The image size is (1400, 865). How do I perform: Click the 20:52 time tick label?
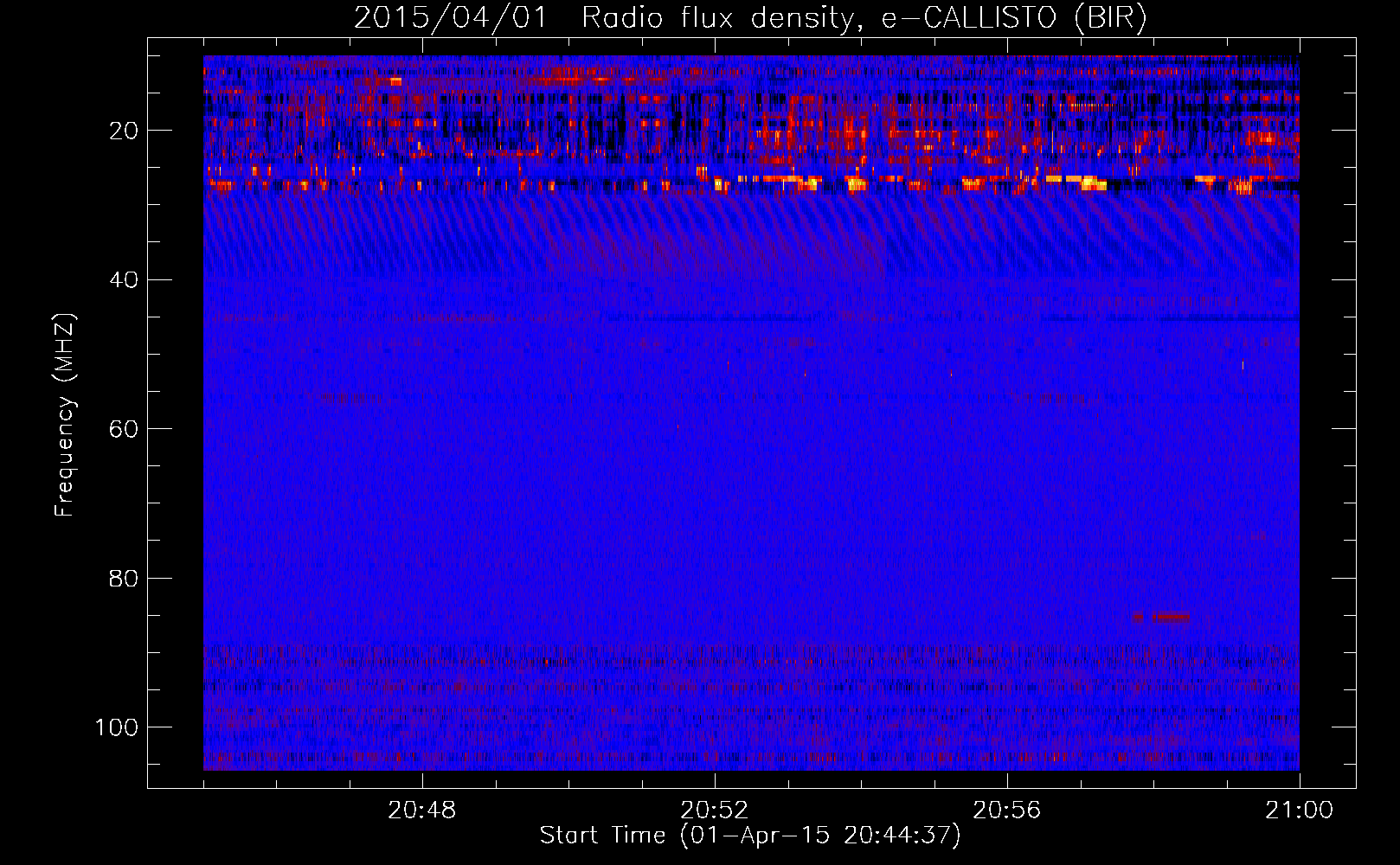714,811
